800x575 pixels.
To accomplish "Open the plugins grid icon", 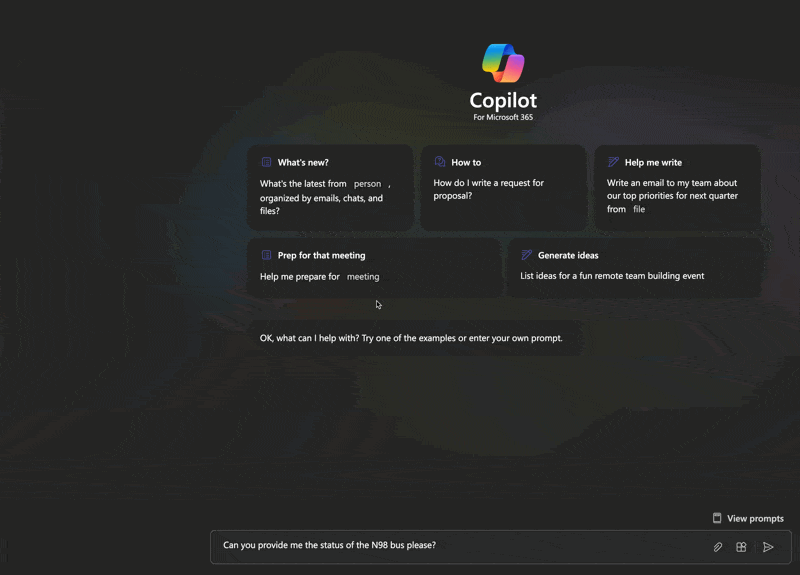I will [741, 547].
